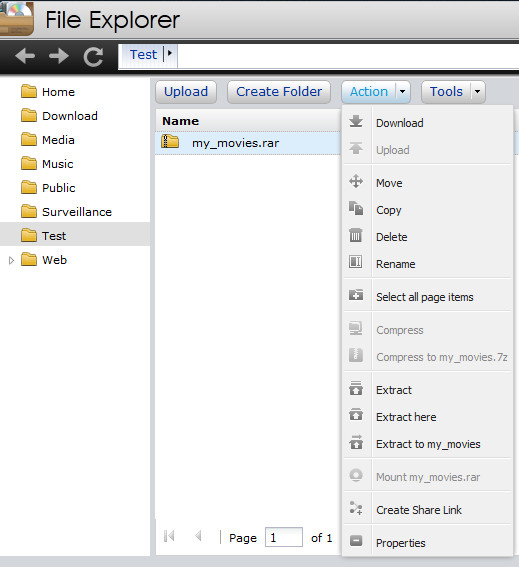Click the Delete trash icon in the menu
This screenshot has width=519, height=567.
tap(356, 235)
